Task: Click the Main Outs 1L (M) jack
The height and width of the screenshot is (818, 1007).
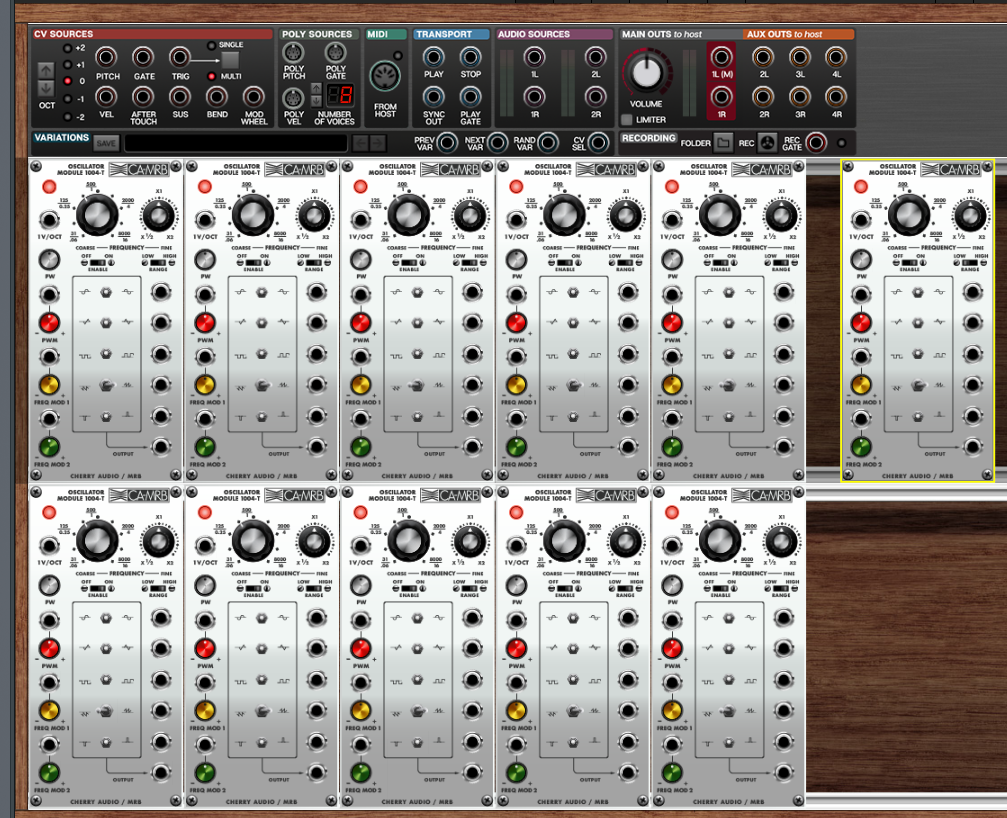Action: coord(721,58)
